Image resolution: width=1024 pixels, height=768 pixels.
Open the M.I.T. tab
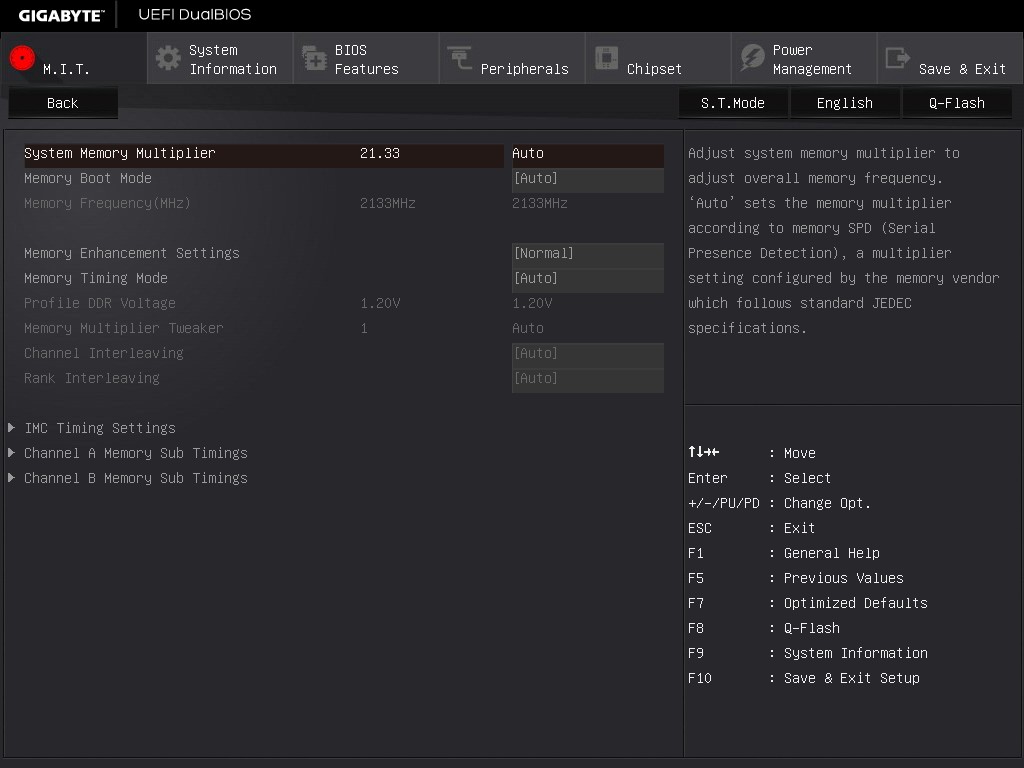pyautogui.click(x=74, y=59)
